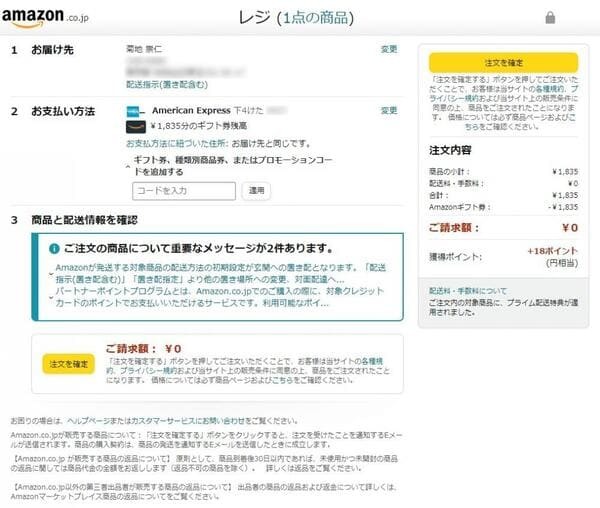Expand the 置き配 delivery method message
Image resolution: width=600 pixels, height=508 pixels.
tap(51, 274)
